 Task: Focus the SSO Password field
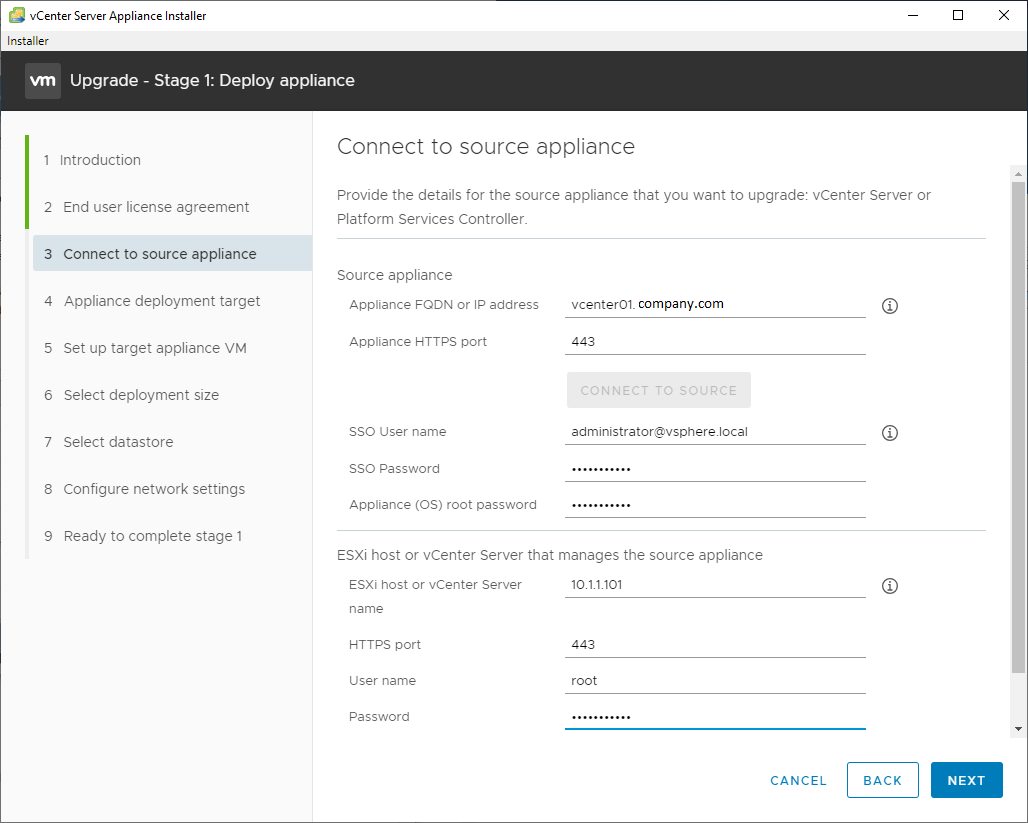click(x=715, y=469)
